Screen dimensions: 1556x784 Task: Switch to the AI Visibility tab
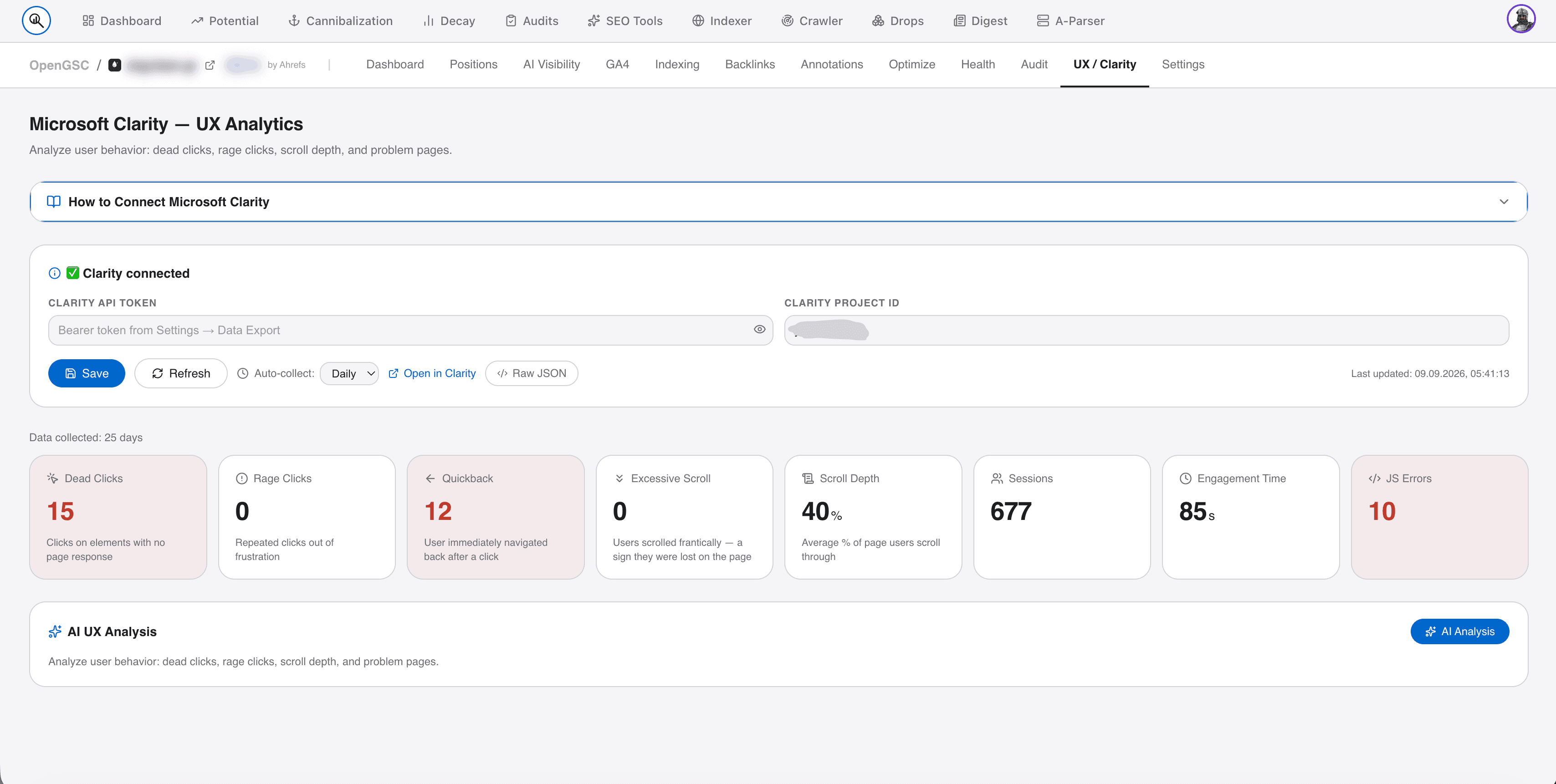[552, 65]
